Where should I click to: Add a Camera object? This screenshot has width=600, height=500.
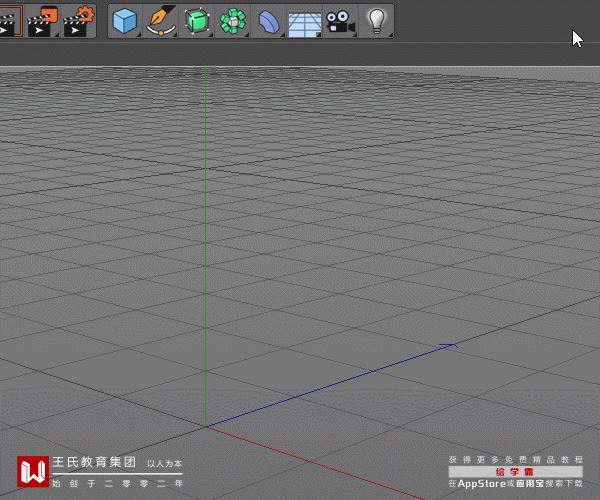(x=340, y=22)
